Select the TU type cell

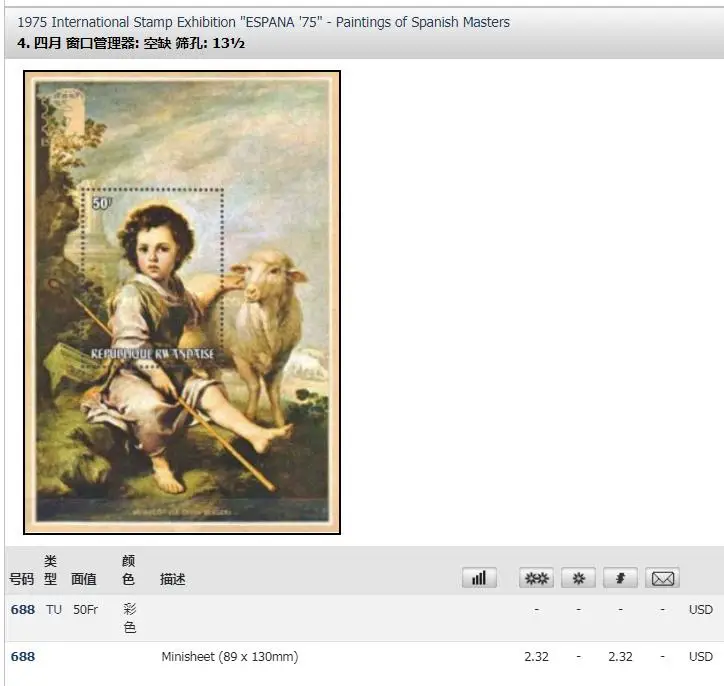tap(54, 609)
